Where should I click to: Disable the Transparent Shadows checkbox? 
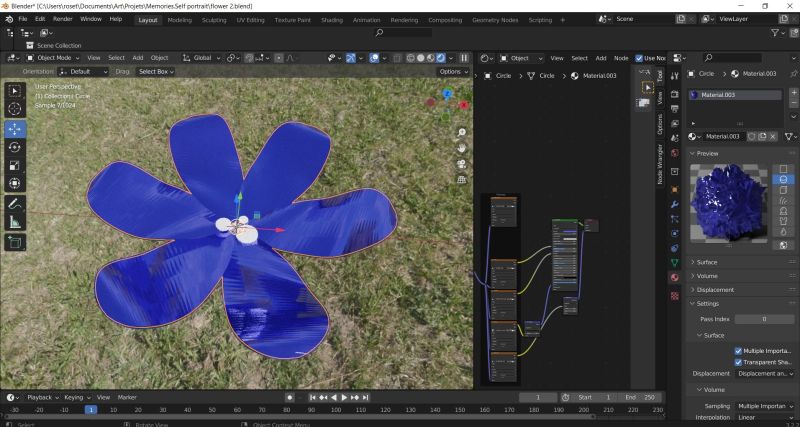(x=739, y=362)
